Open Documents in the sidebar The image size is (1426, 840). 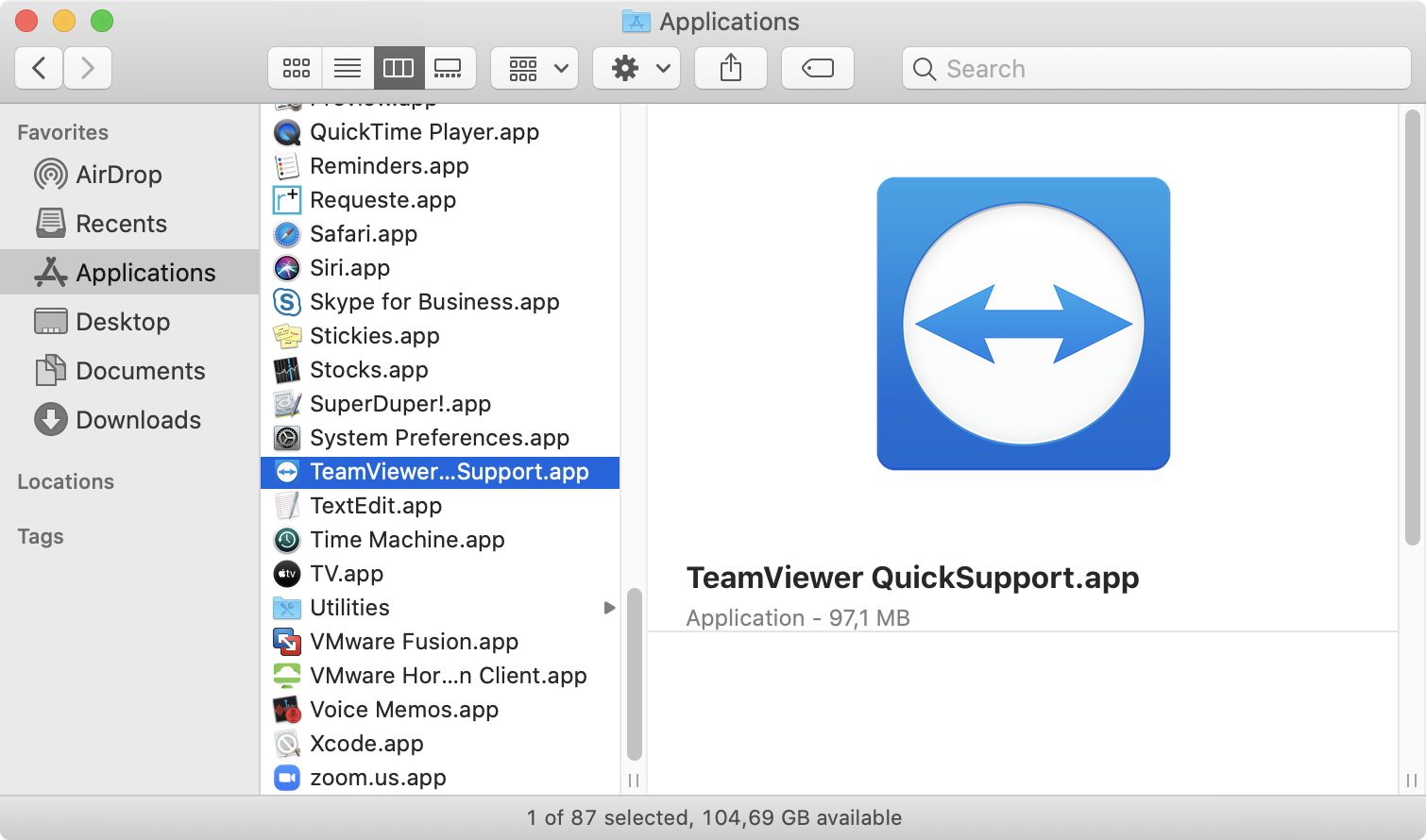pos(130,371)
